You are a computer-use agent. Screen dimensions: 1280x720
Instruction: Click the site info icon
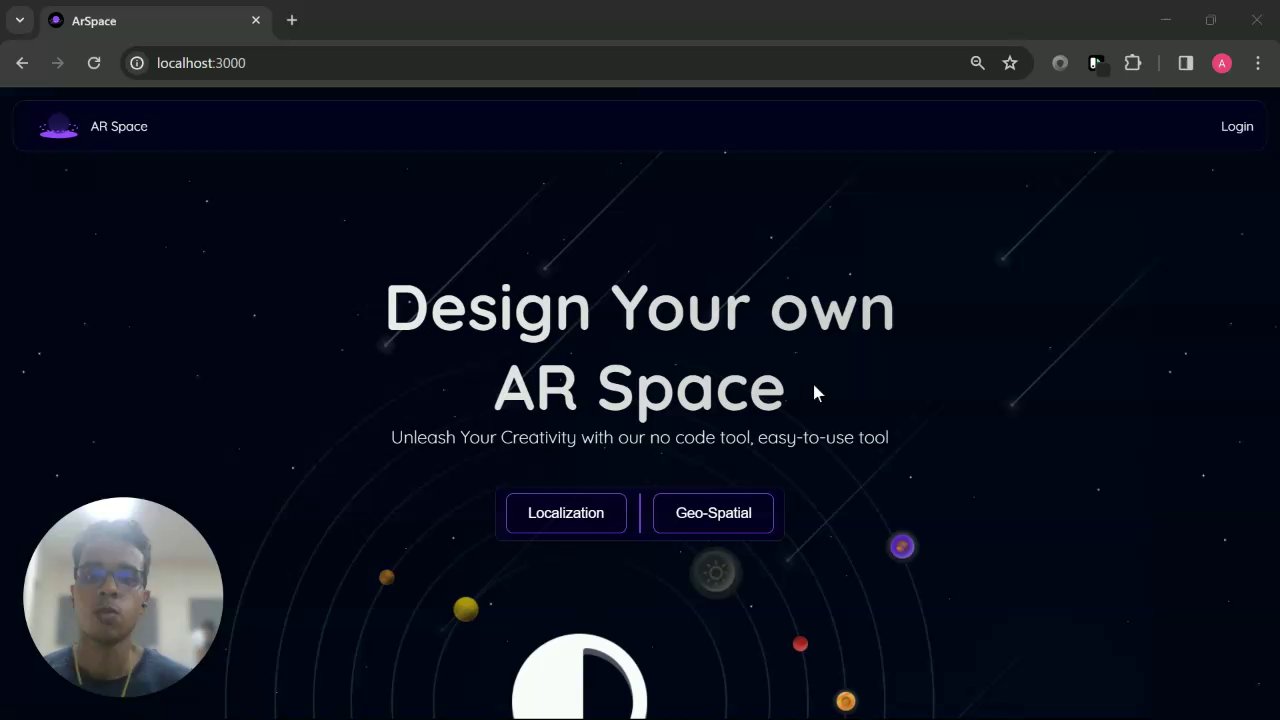(x=137, y=63)
